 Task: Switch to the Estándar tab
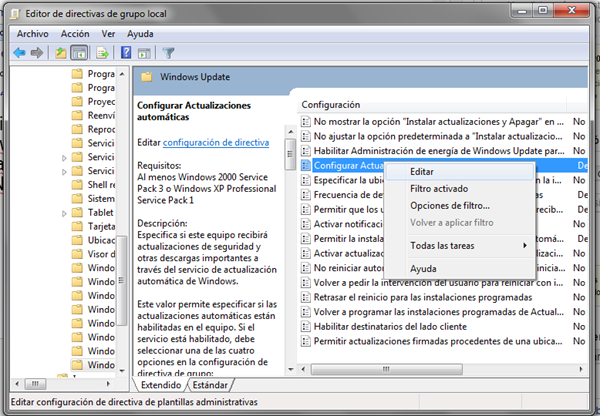pyautogui.click(x=208, y=384)
